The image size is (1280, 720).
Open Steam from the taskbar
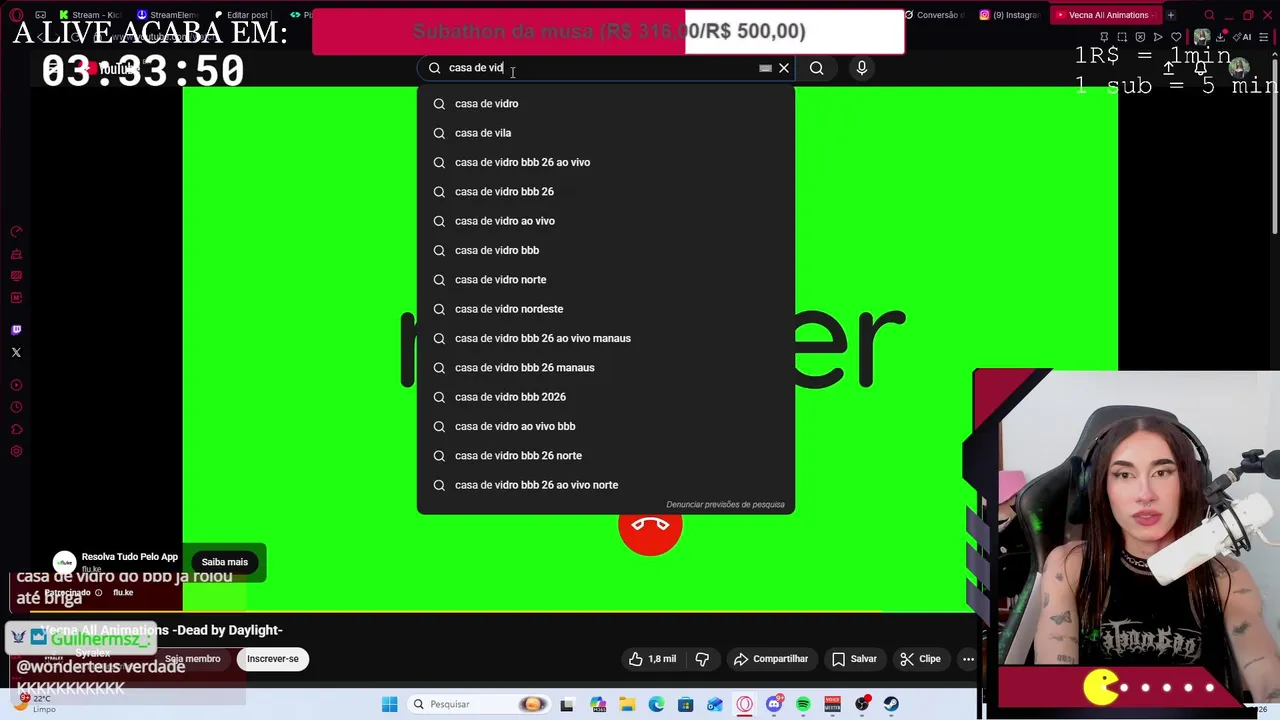(x=891, y=704)
